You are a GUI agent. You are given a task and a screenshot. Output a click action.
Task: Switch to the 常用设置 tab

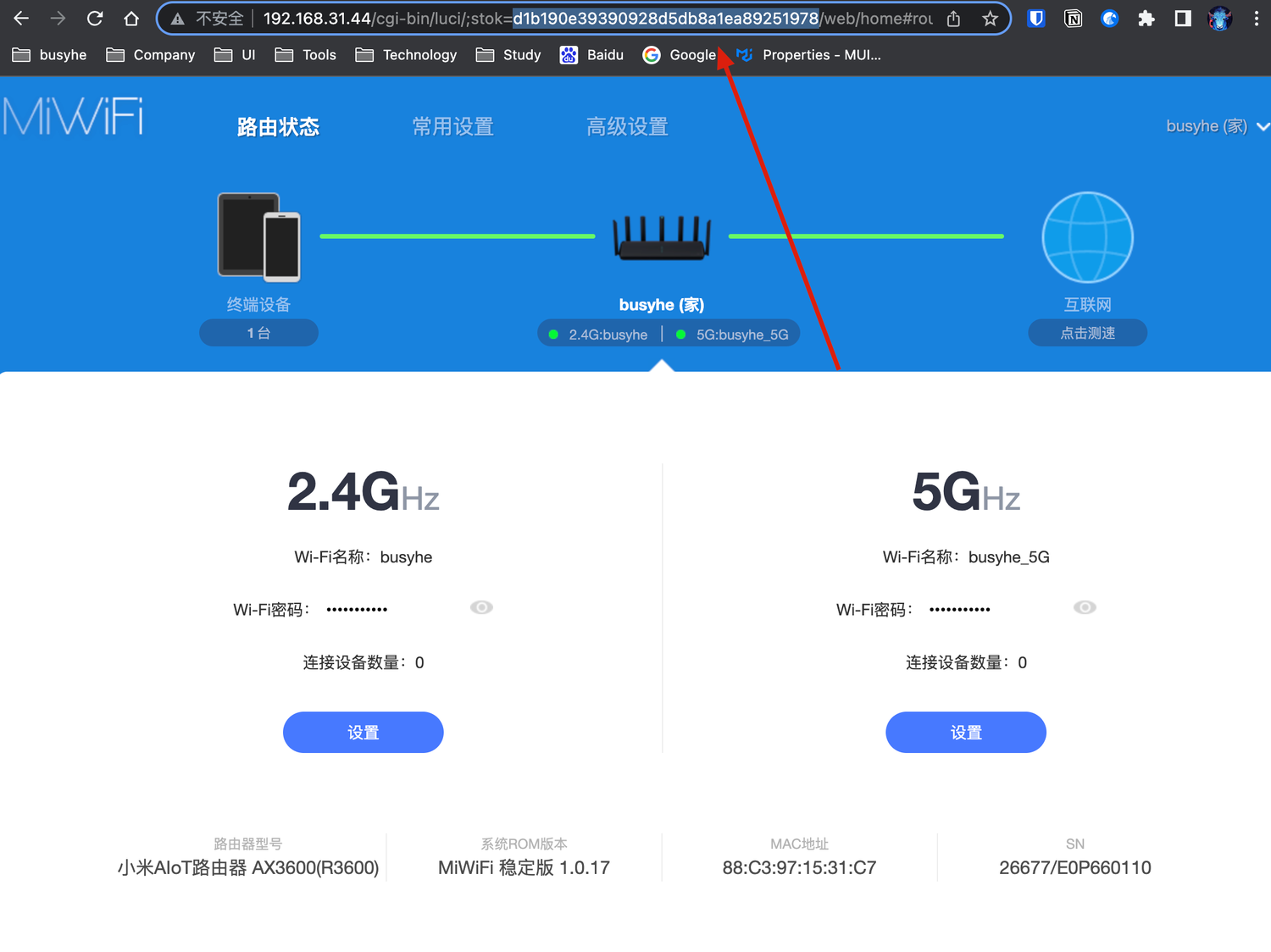click(x=452, y=127)
